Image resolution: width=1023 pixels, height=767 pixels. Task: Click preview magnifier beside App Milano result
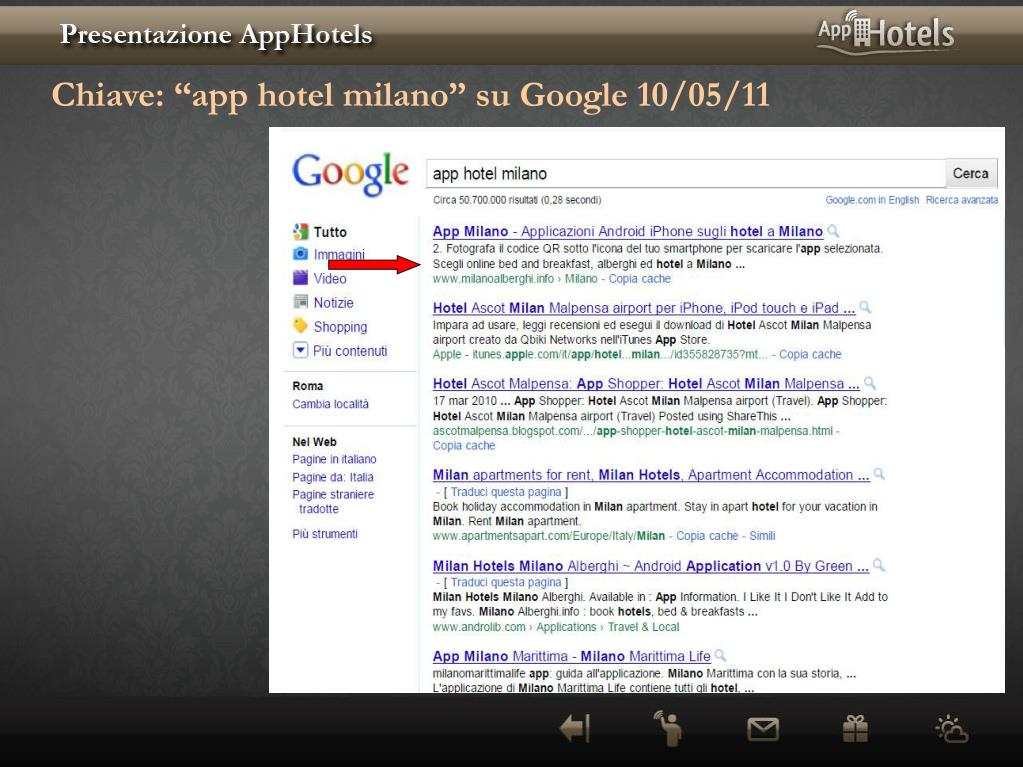833,231
